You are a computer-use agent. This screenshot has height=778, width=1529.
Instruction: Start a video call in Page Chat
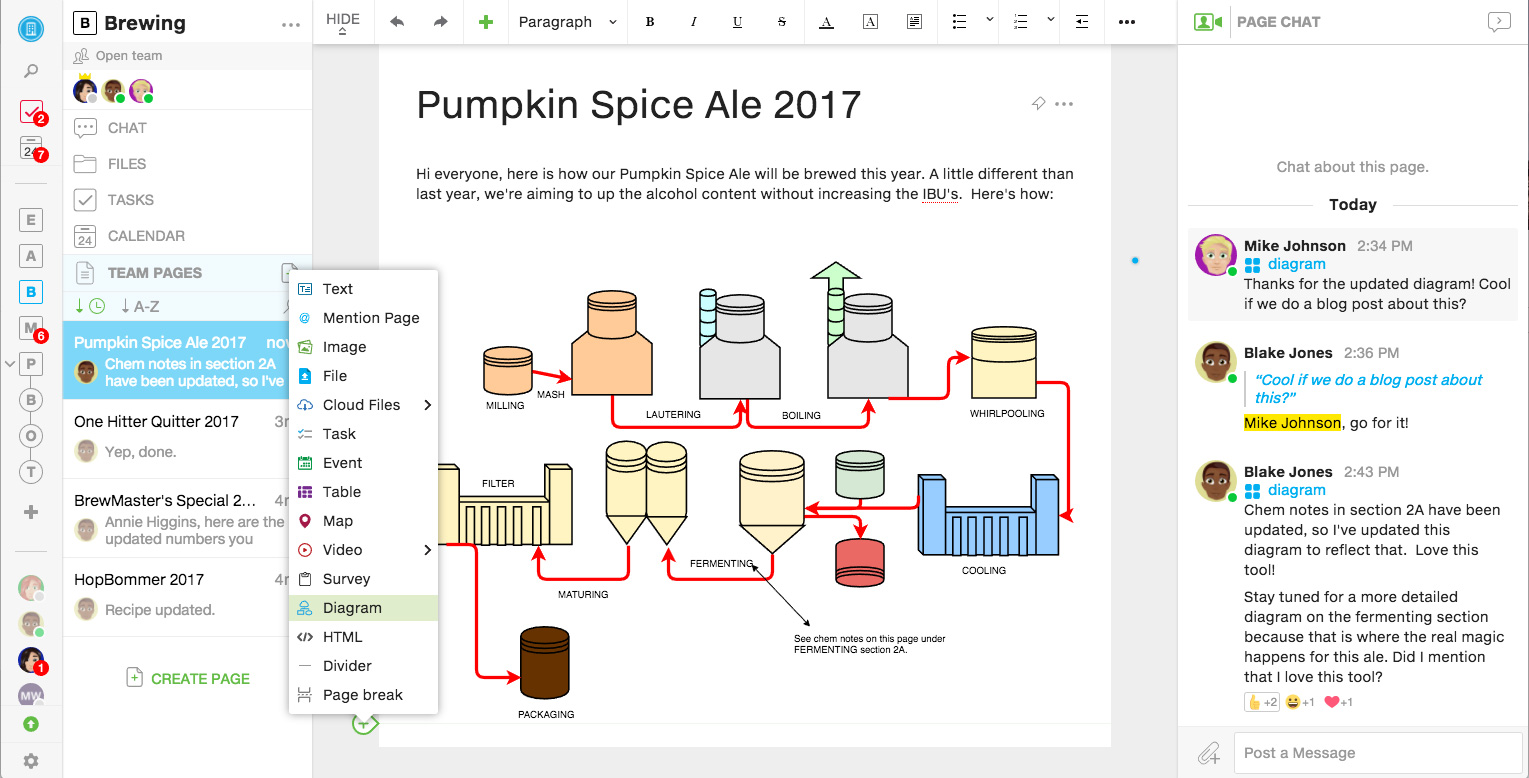[1208, 22]
